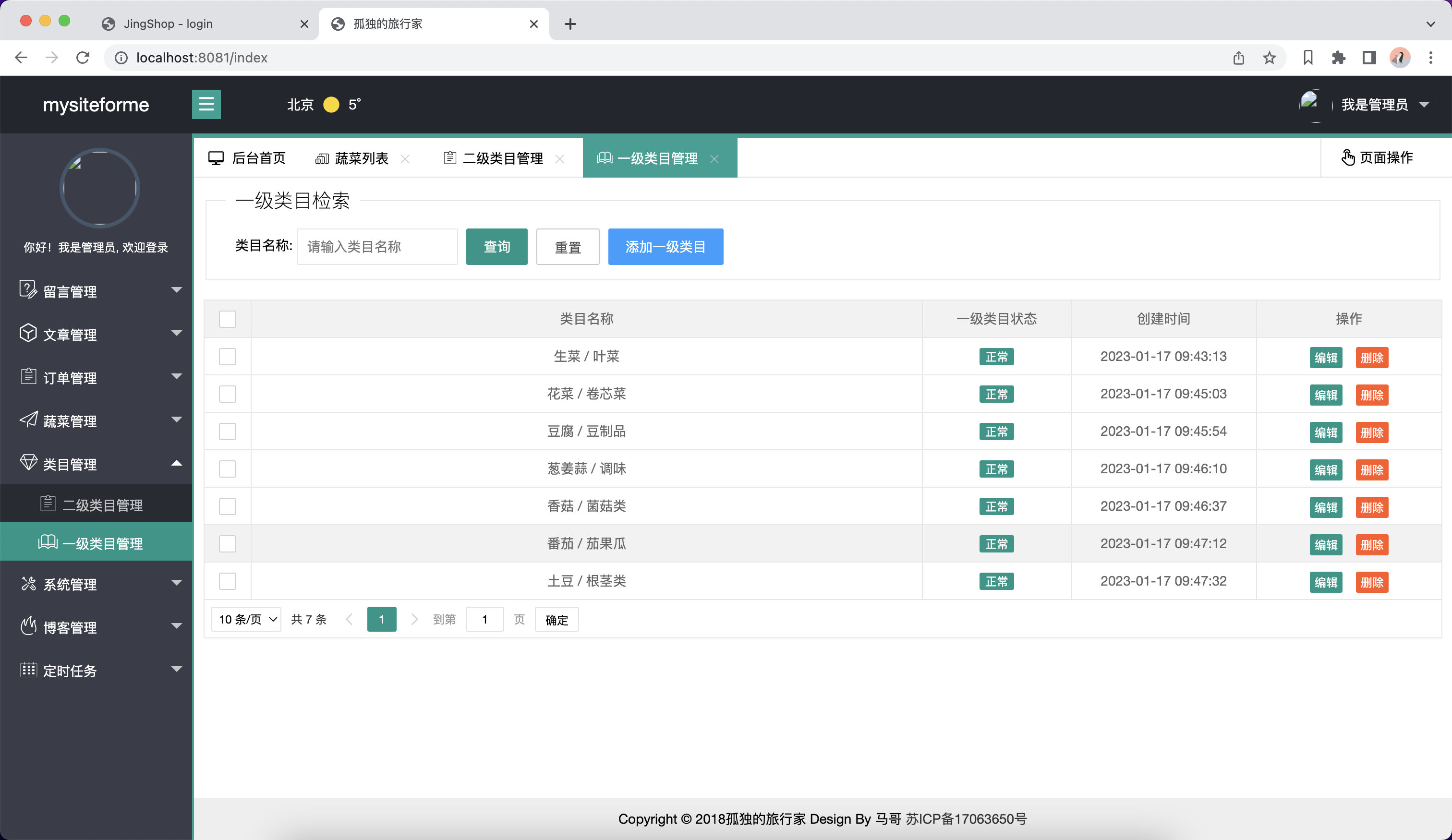1452x840 pixels.
Task: Toggle the sidebar hamburger menu icon
Action: tap(206, 104)
